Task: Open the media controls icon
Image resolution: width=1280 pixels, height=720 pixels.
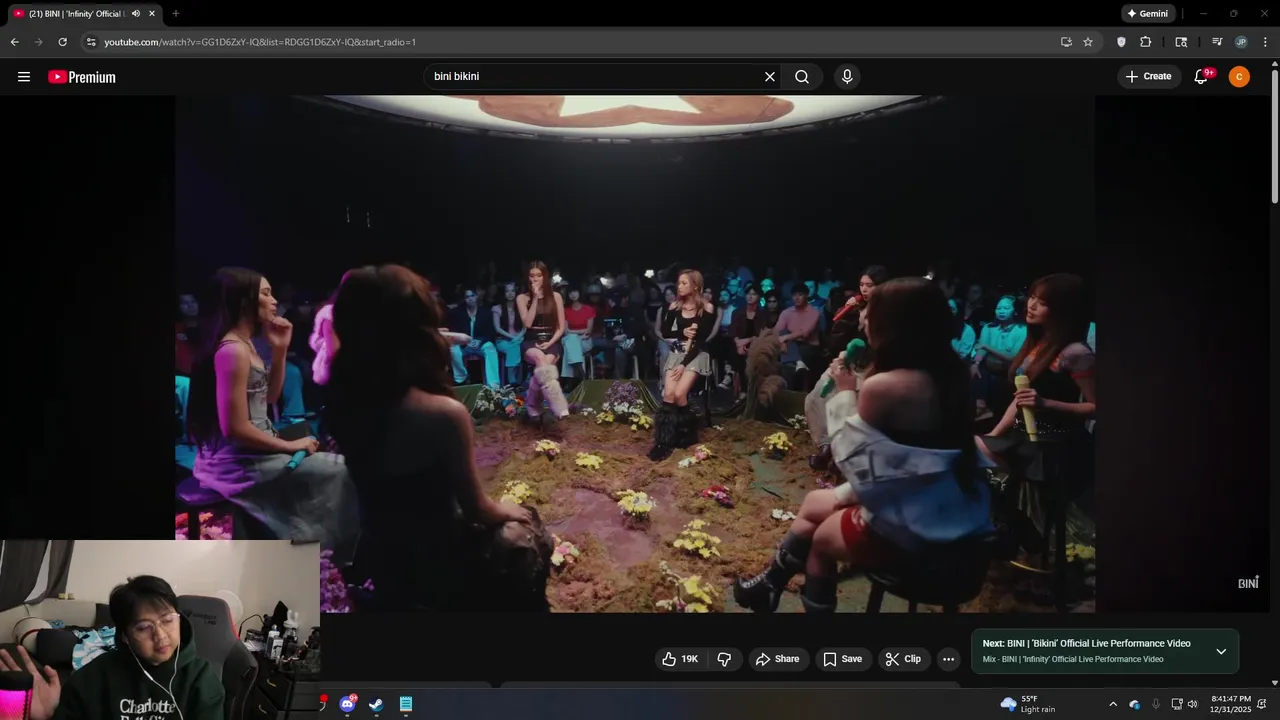Action: [1217, 42]
